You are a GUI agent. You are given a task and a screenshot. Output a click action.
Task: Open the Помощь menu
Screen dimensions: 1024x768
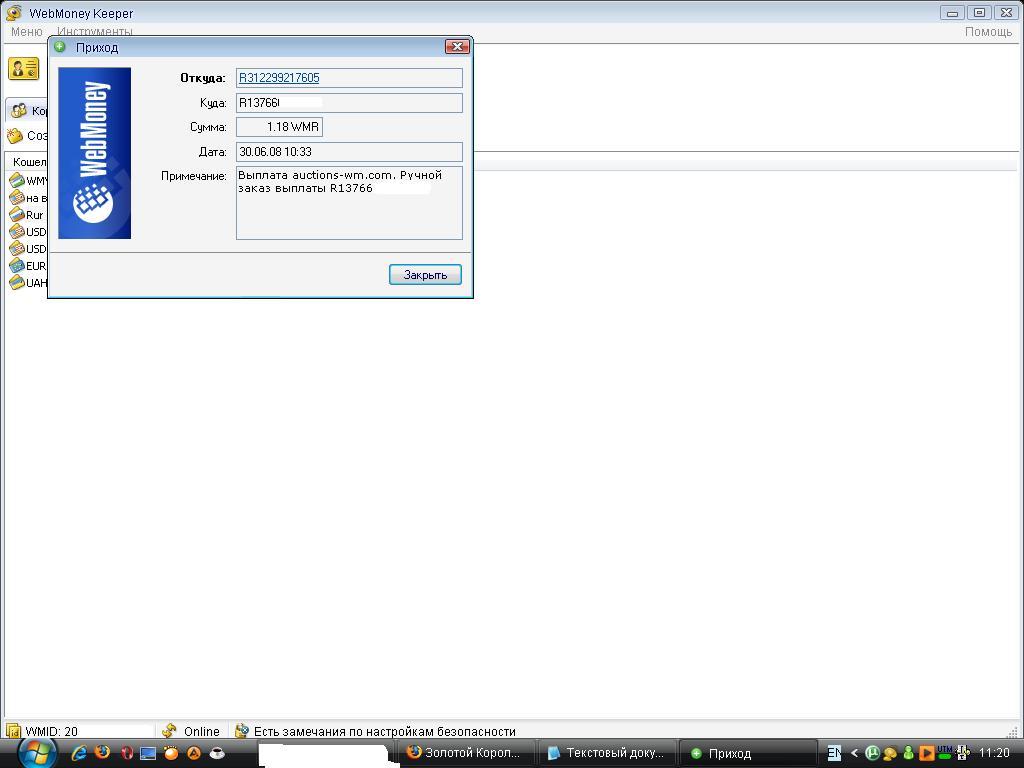click(988, 32)
